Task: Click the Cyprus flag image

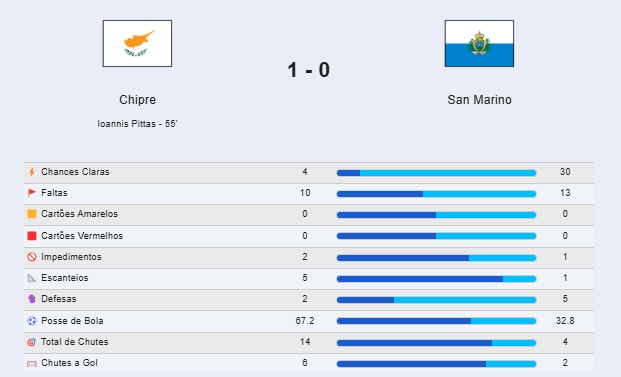Action: point(137,44)
